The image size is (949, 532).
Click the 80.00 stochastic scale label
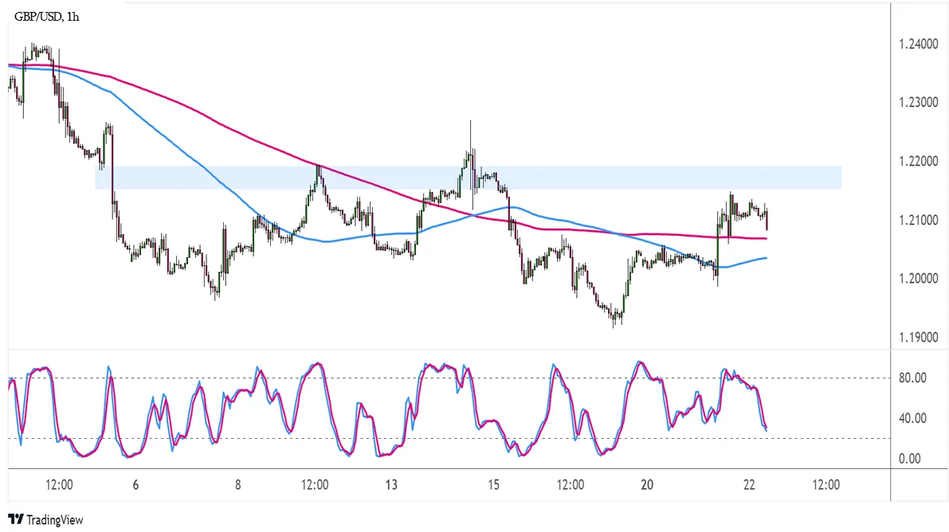tap(913, 378)
